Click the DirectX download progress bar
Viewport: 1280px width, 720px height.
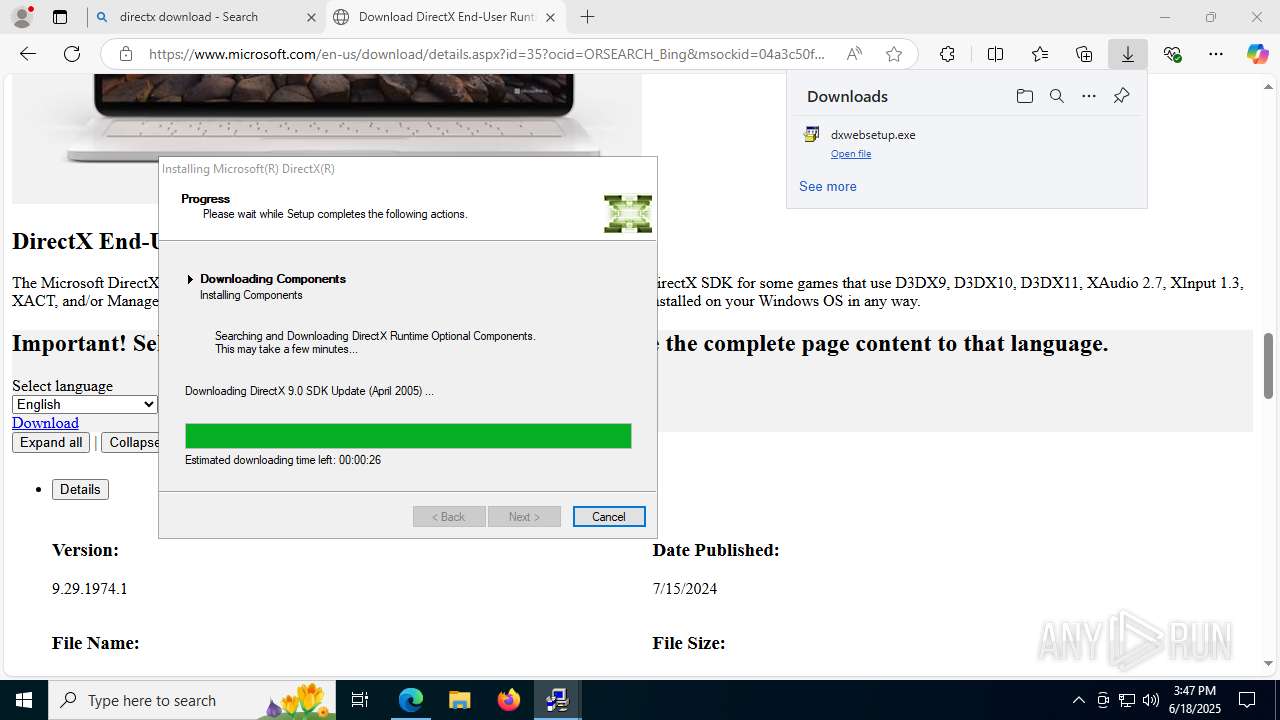click(x=408, y=436)
